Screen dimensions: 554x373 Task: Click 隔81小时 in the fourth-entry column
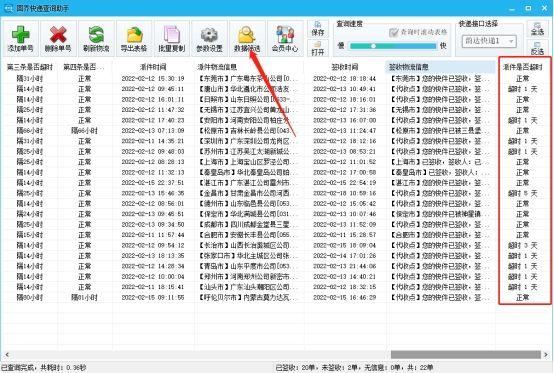click(x=84, y=297)
